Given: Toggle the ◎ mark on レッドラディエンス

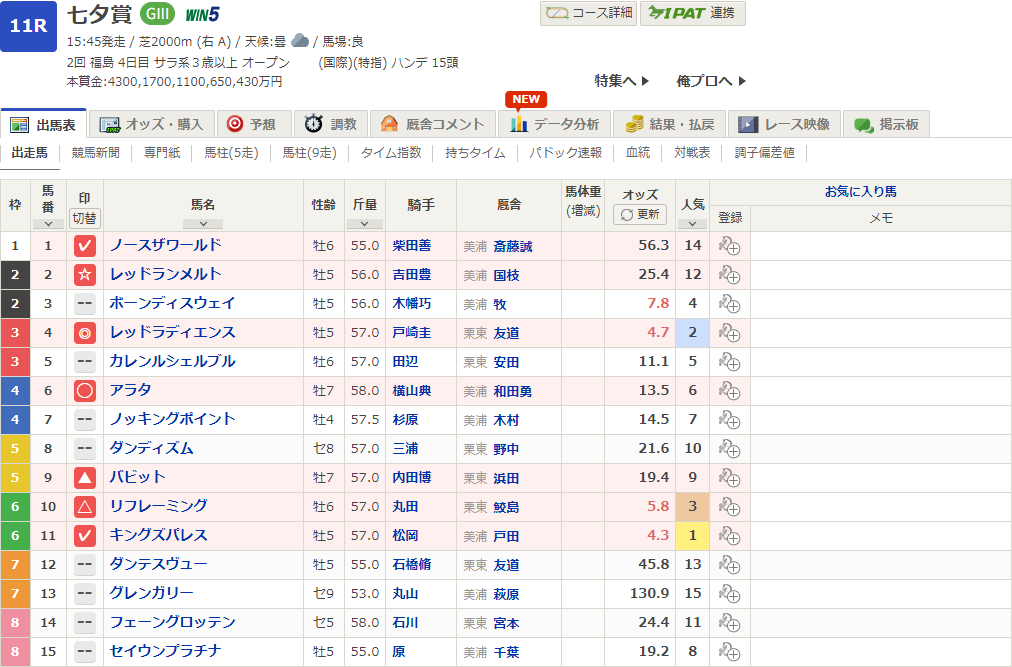Looking at the screenshot, I should coord(85,334).
